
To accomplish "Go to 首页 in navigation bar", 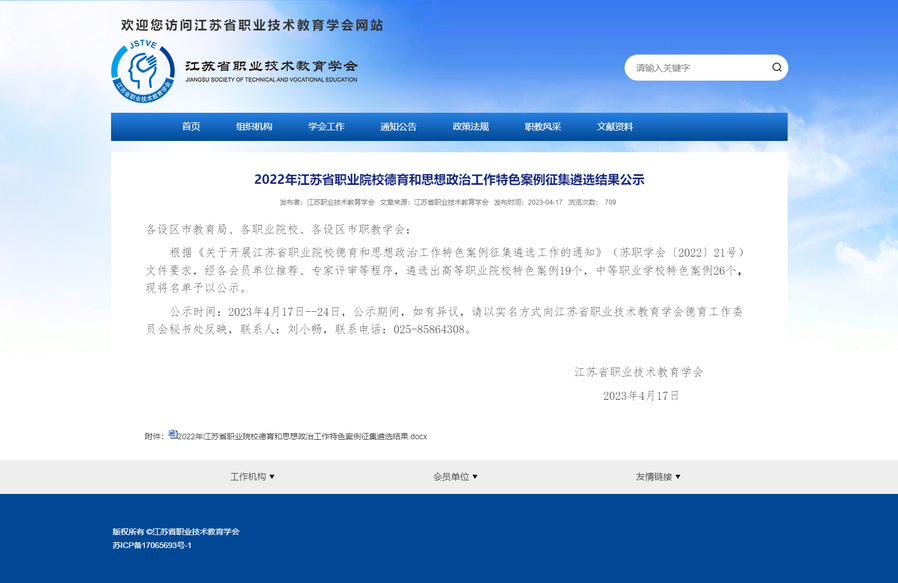I will coord(191,127).
